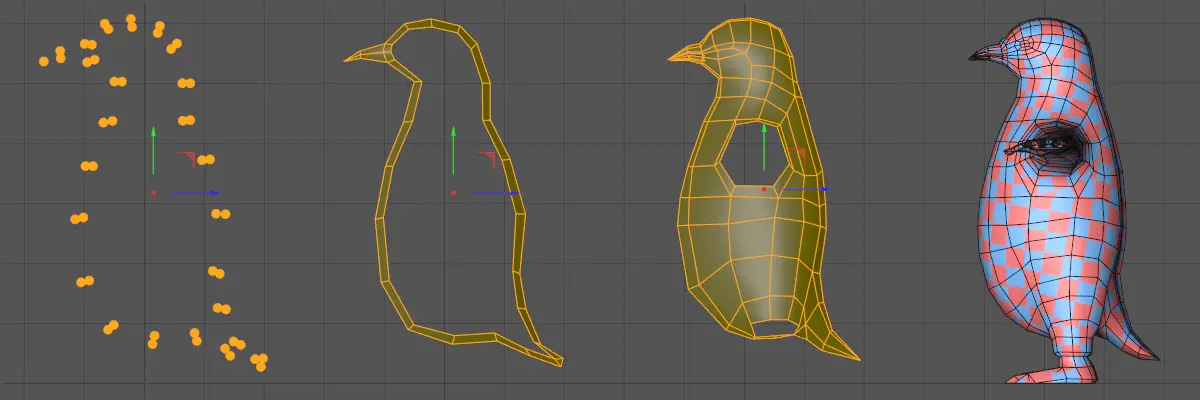Click blue axis arrow inside the outline penguin
1200x400 pixels.
(495, 192)
